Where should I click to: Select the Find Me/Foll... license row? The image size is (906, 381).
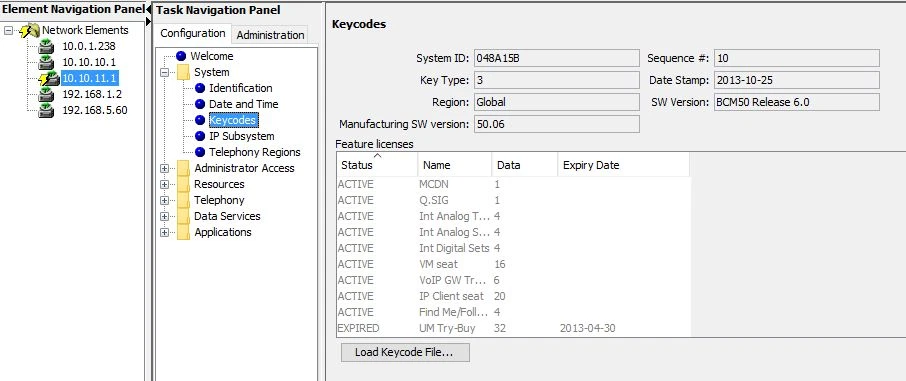(513, 312)
